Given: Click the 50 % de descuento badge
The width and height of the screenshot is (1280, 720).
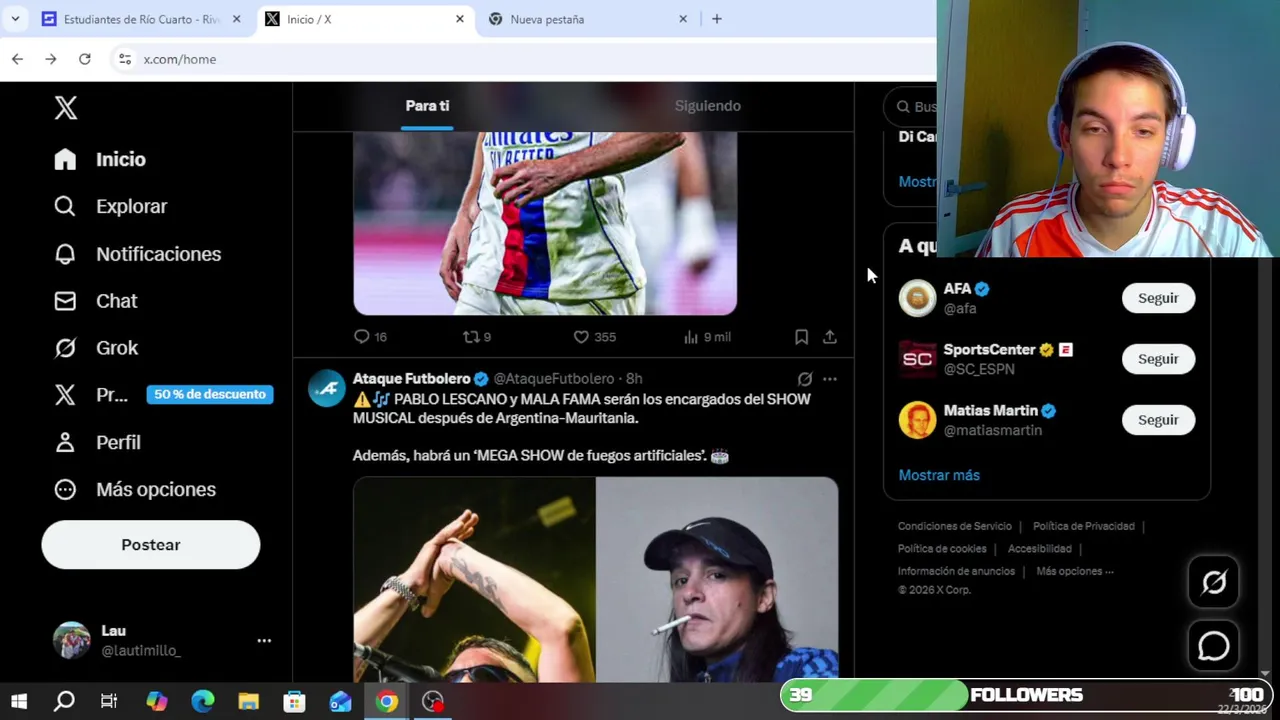Looking at the screenshot, I should [x=210, y=394].
